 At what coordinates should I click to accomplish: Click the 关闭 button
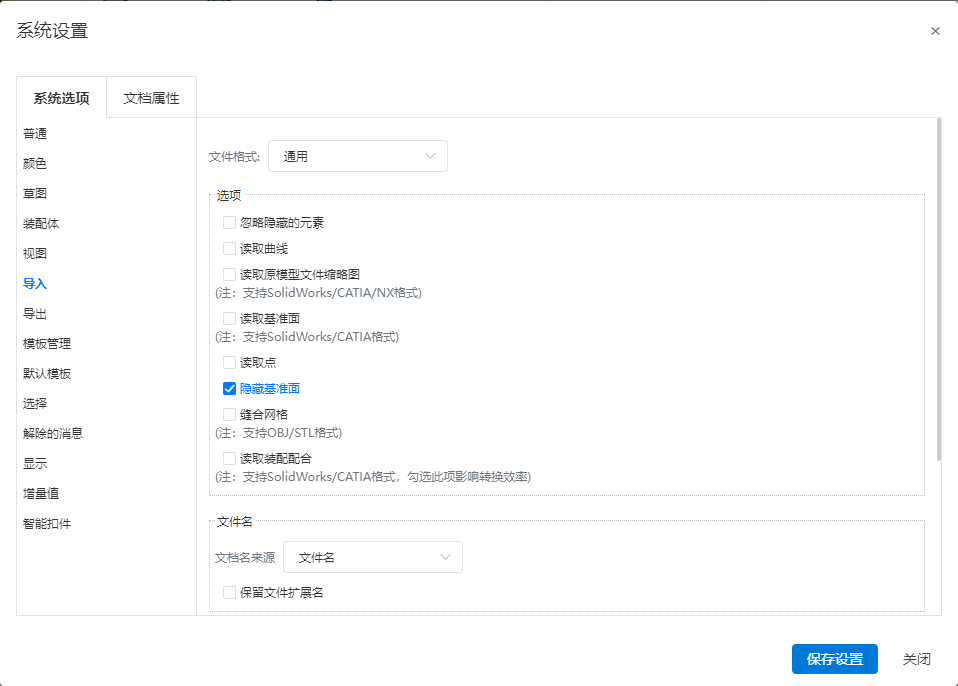916,659
